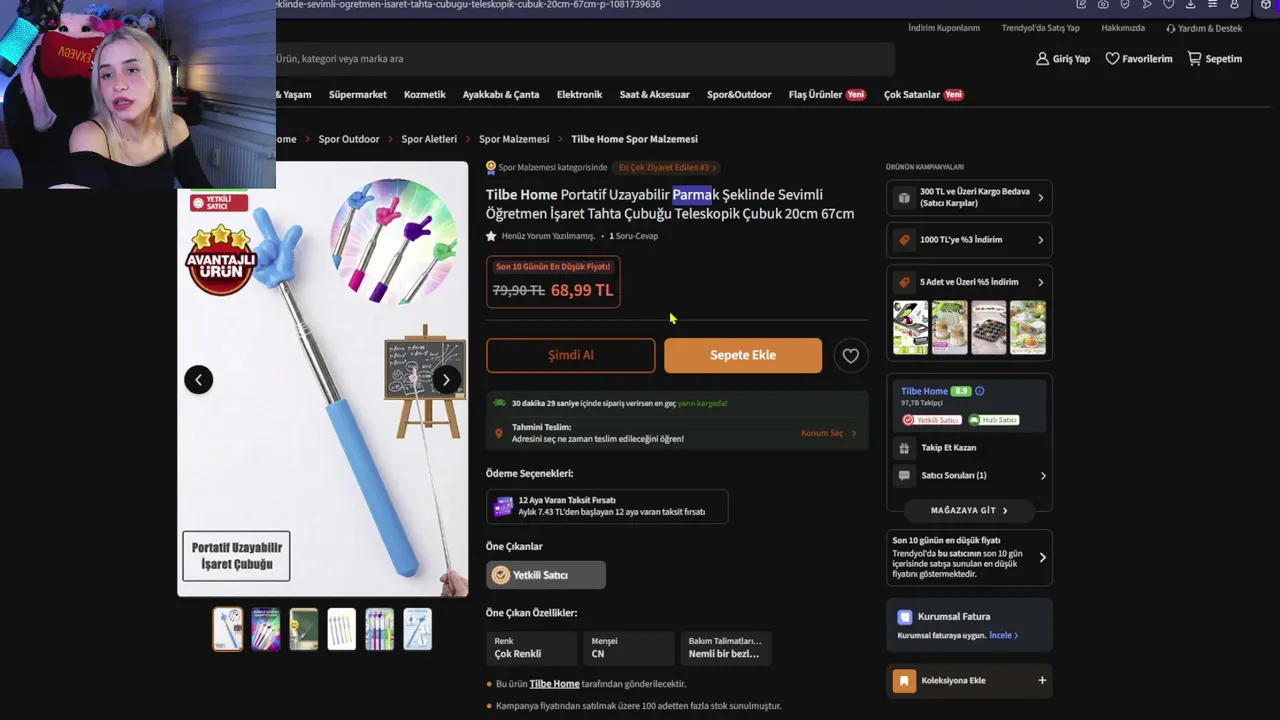The image size is (1280, 720).
Task: Select the fourth product thumbnail
Action: click(342, 629)
